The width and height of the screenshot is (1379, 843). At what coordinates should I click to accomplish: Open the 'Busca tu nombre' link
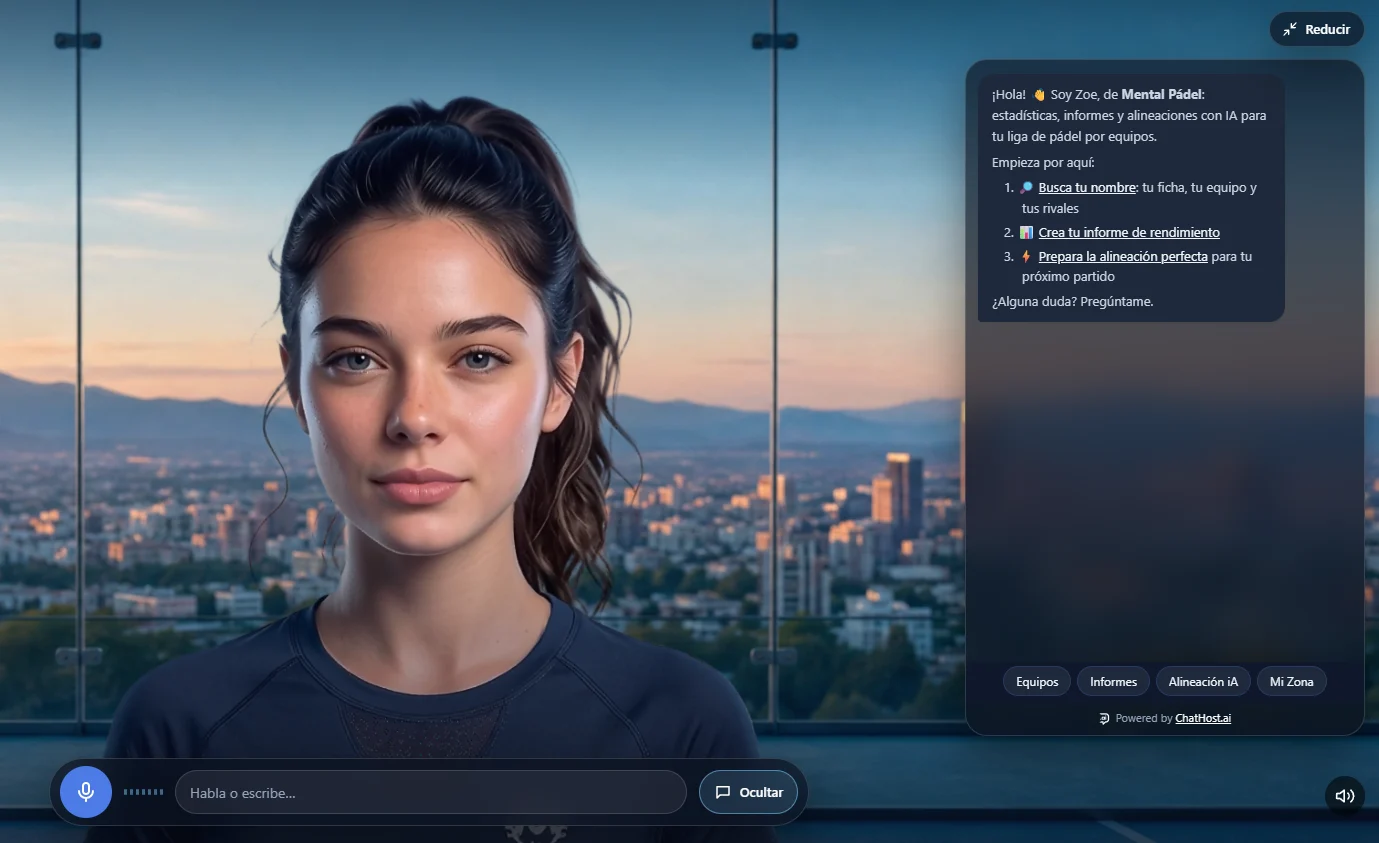[1087, 187]
